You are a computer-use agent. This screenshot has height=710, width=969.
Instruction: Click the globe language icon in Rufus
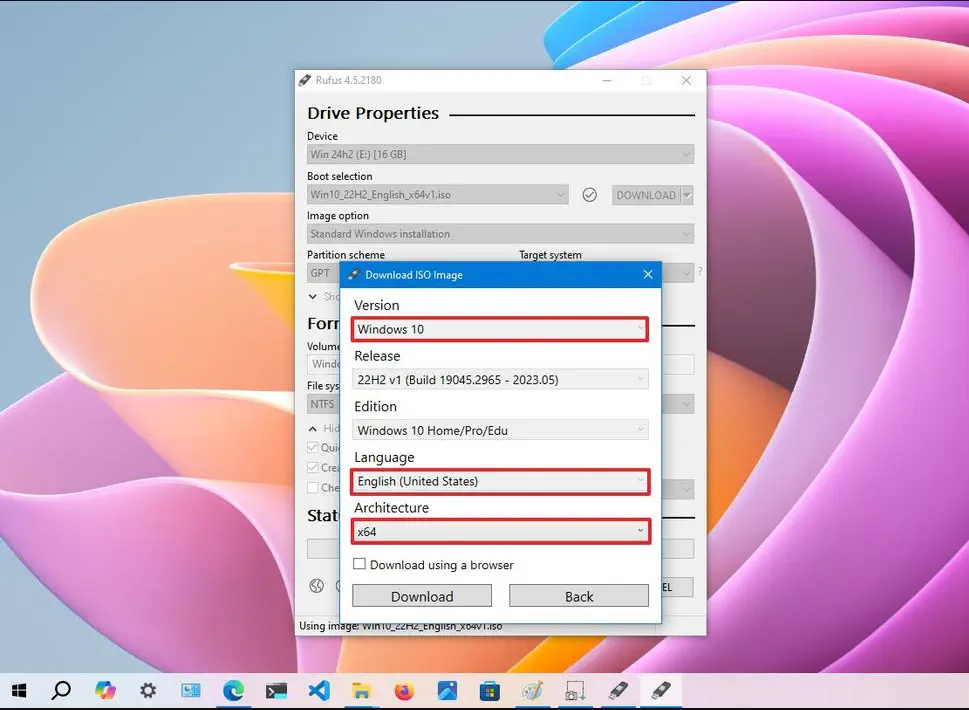317,586
